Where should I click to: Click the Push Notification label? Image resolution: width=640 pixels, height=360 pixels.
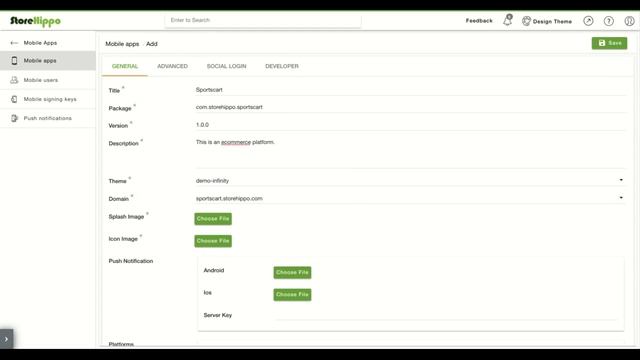tap(131, 261)
